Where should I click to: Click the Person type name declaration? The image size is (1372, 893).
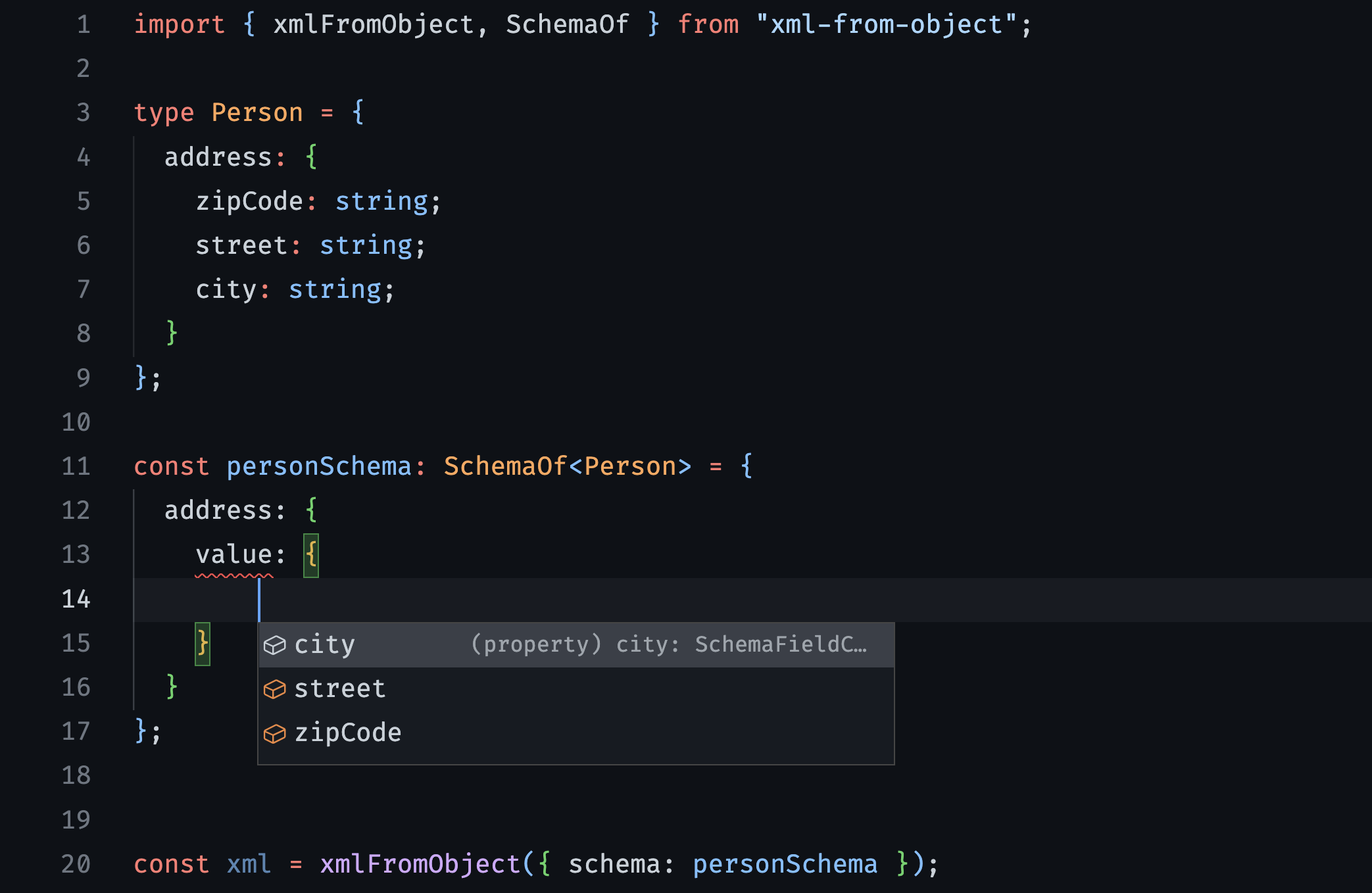(x=257, y=113)
